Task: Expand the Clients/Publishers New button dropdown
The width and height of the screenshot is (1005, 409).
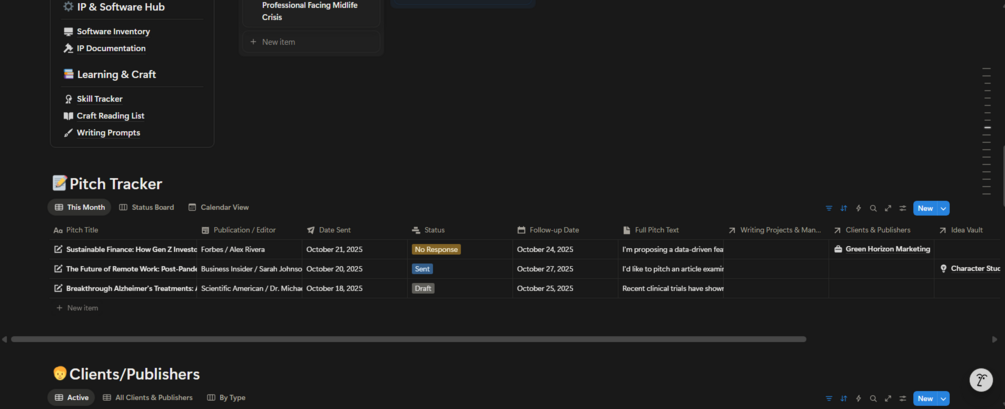Action: point(943,398)
